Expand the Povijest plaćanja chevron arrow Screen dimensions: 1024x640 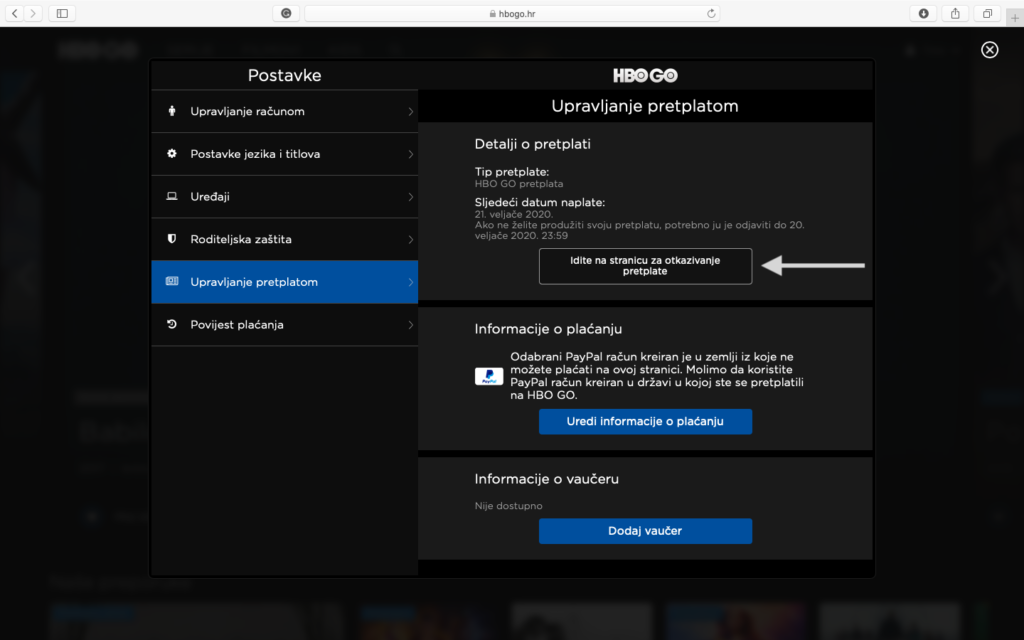tap(410, 325)
